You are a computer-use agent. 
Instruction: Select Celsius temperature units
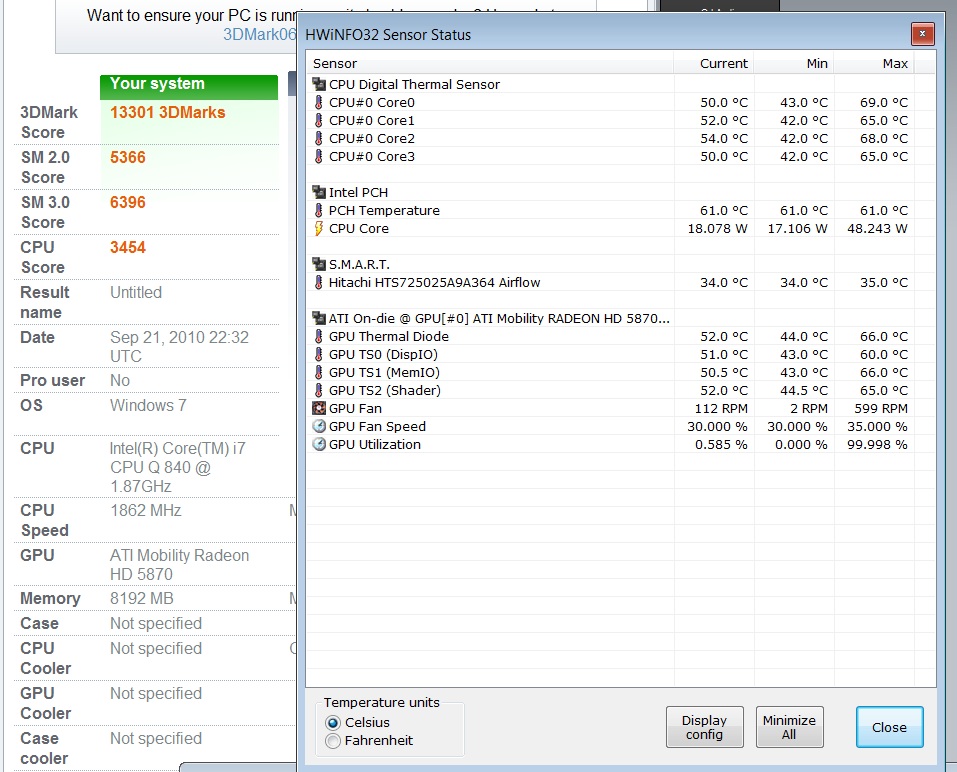(333, 723)
